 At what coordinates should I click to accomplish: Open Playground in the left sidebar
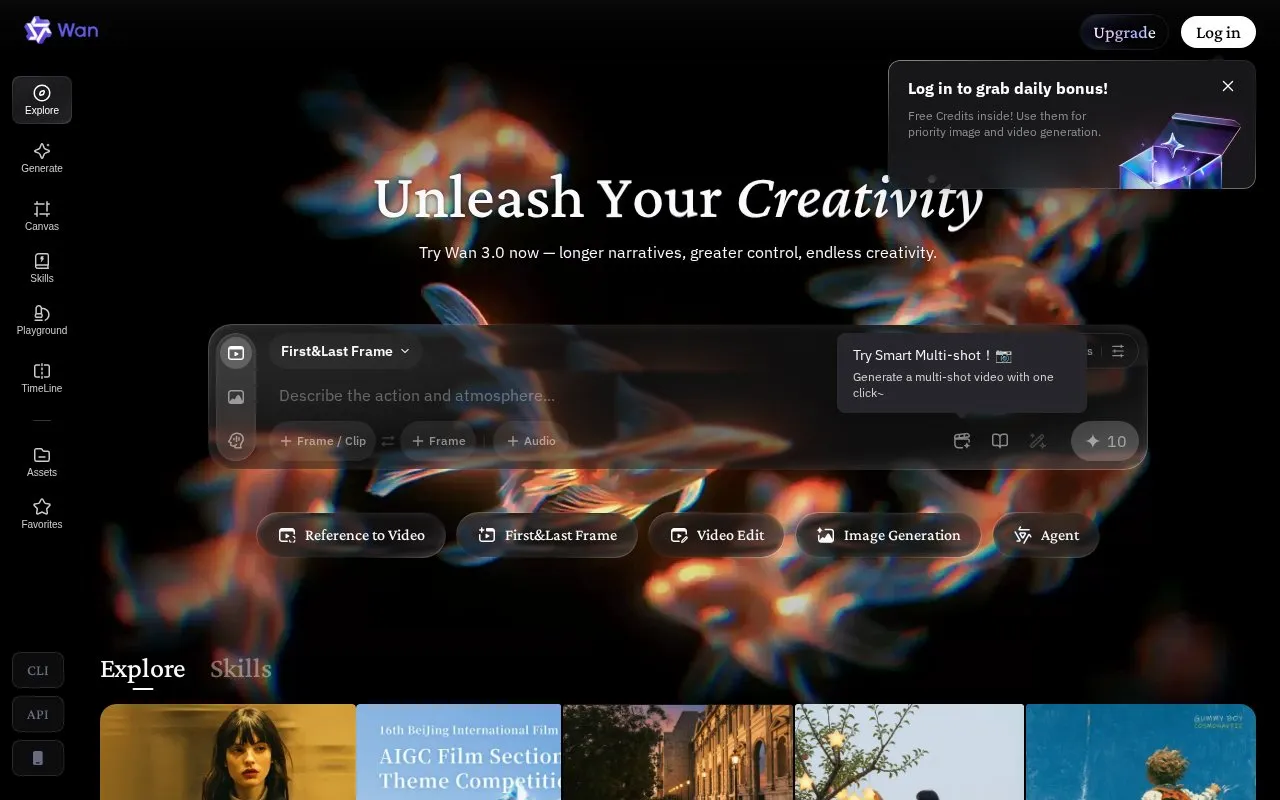42,320
